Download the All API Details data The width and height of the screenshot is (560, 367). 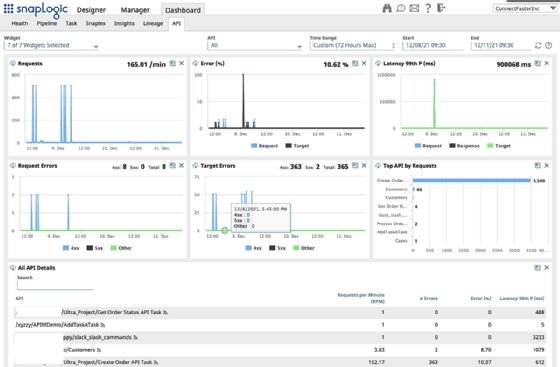tap(13, 268)
